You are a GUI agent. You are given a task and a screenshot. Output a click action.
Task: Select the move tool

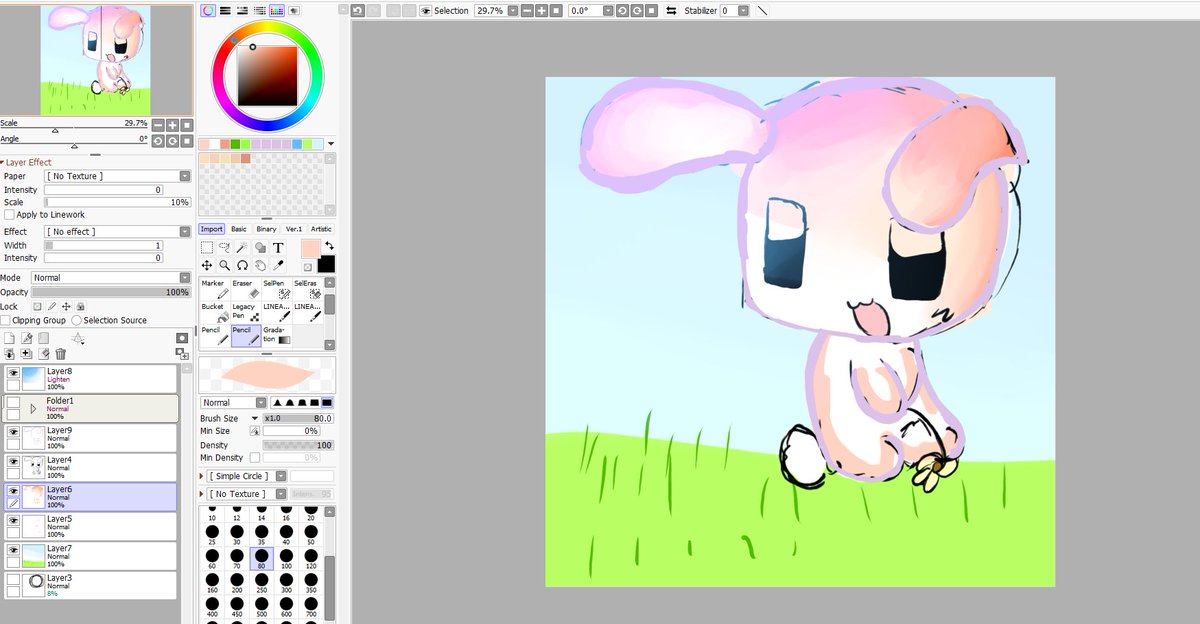click(207, 265)
